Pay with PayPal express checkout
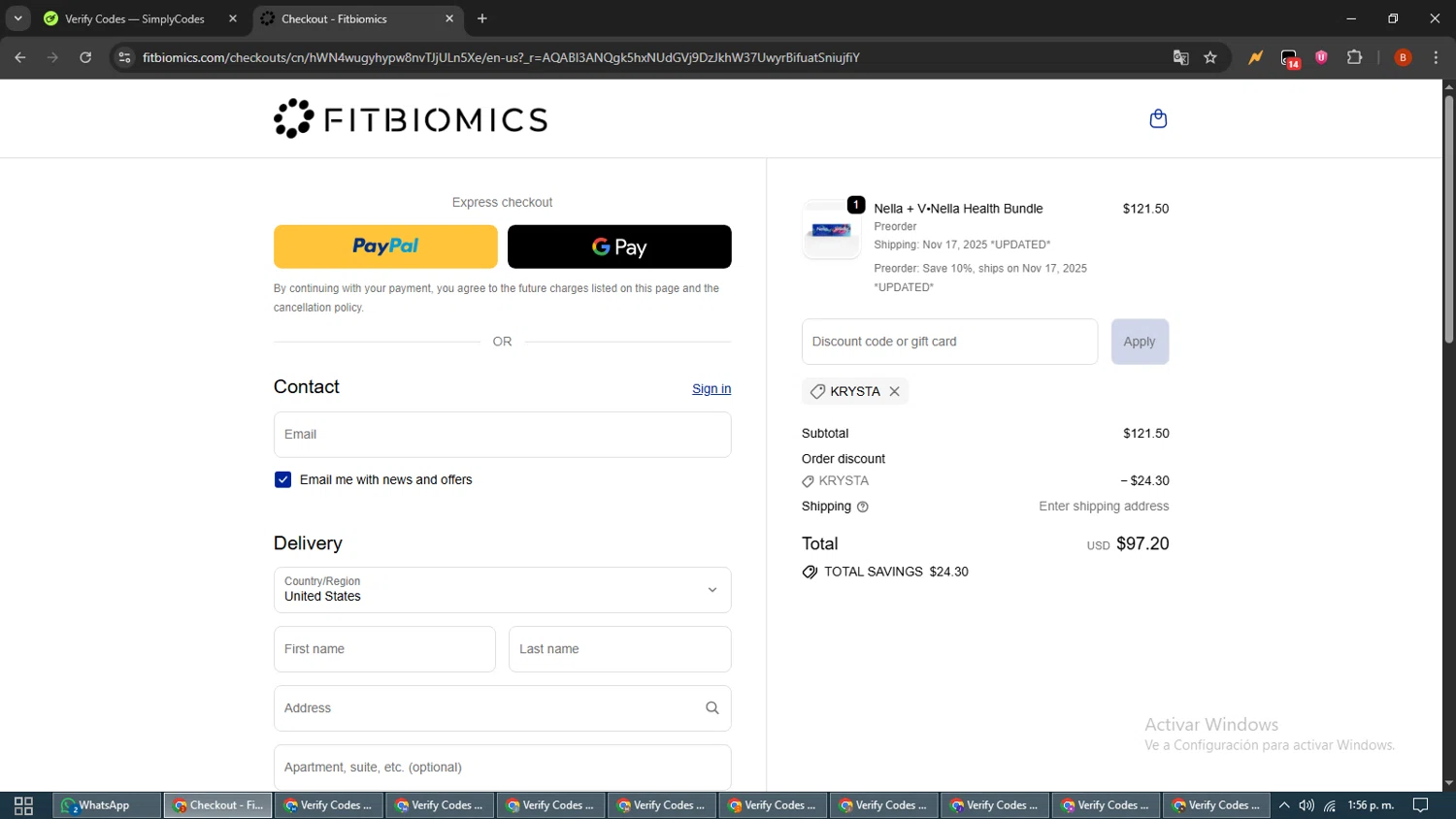Image resolution: width=1456 pixels, height=819 pixels. 385,246
